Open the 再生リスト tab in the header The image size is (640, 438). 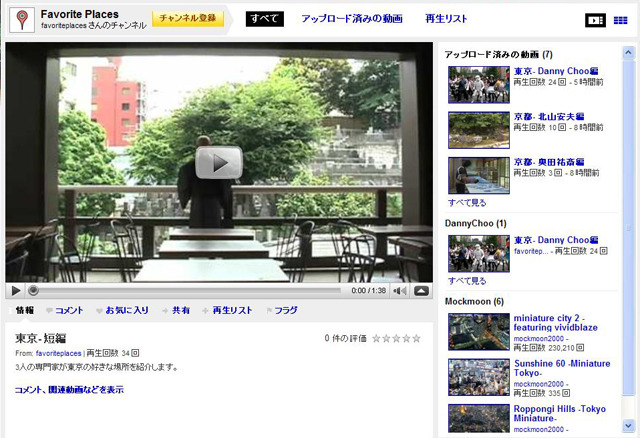pyautogui.click(x=446, y=19)
